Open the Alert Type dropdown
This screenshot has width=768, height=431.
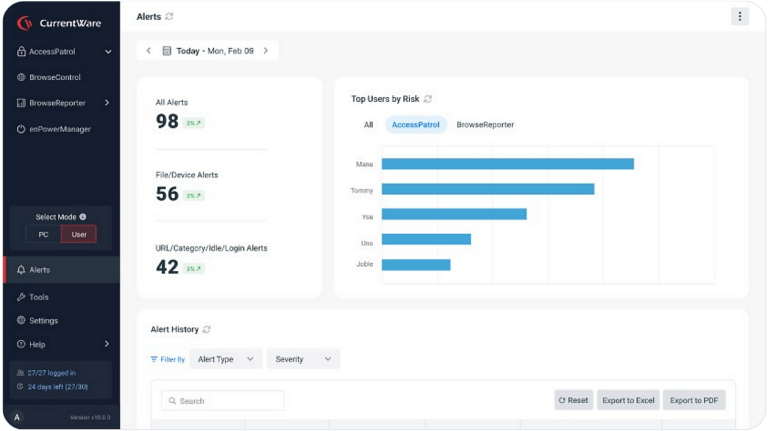click(x=226, y=359)
